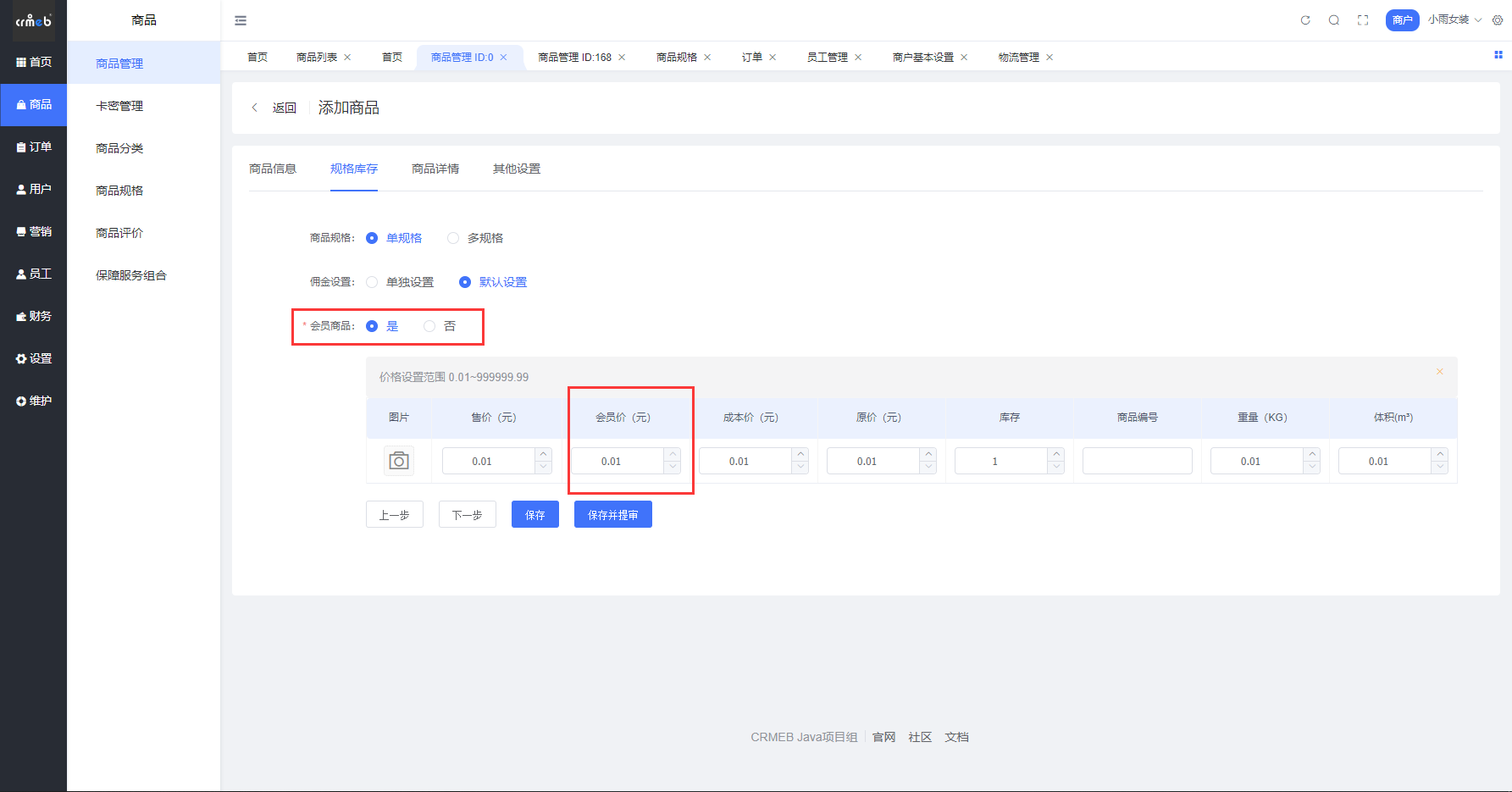Open 设置 in main sidebar
This screenshot has width=1512, height=792.
coord(34,358)
